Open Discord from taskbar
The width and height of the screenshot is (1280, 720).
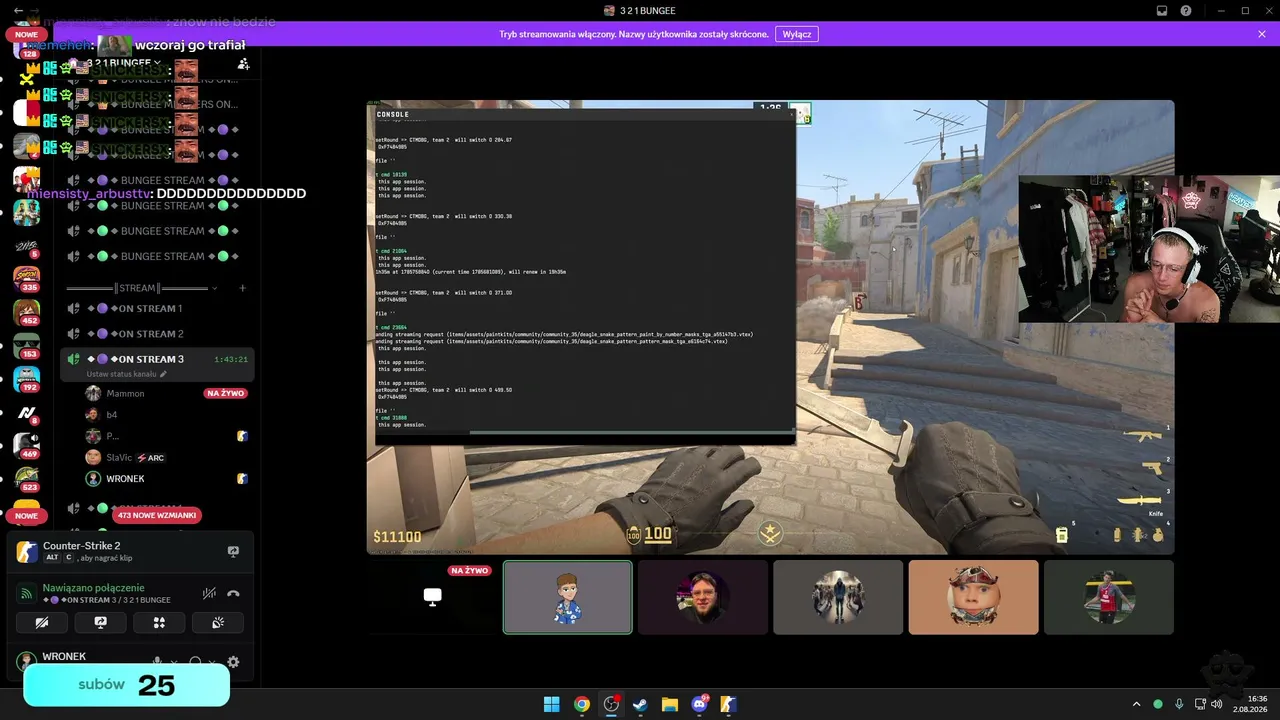pos(700,704)
